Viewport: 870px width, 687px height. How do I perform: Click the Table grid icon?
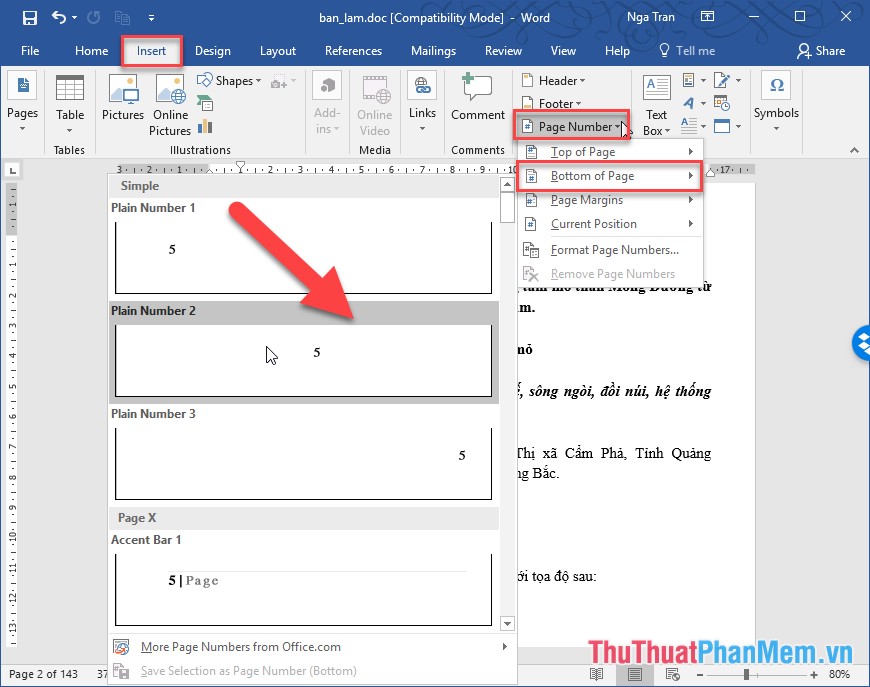click(x=70, y=88)
